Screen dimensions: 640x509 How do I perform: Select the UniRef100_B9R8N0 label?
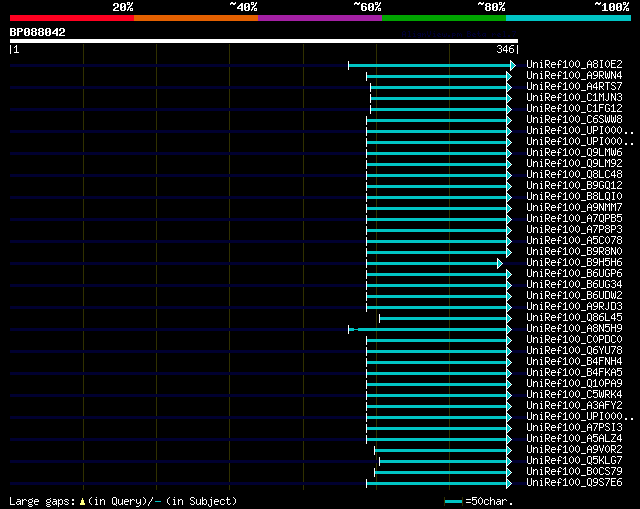pos(574,252)
